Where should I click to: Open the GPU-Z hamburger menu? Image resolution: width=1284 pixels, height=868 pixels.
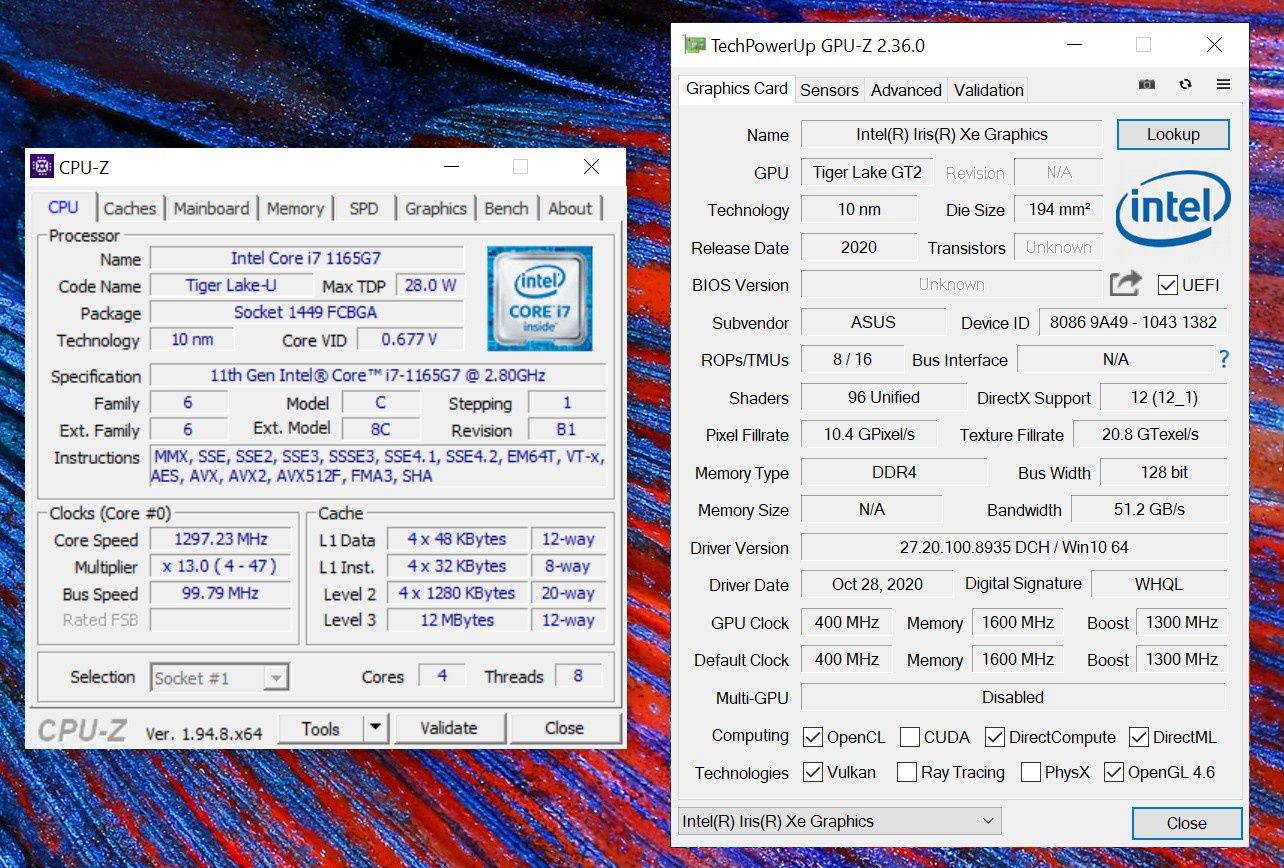point(1223,85)
